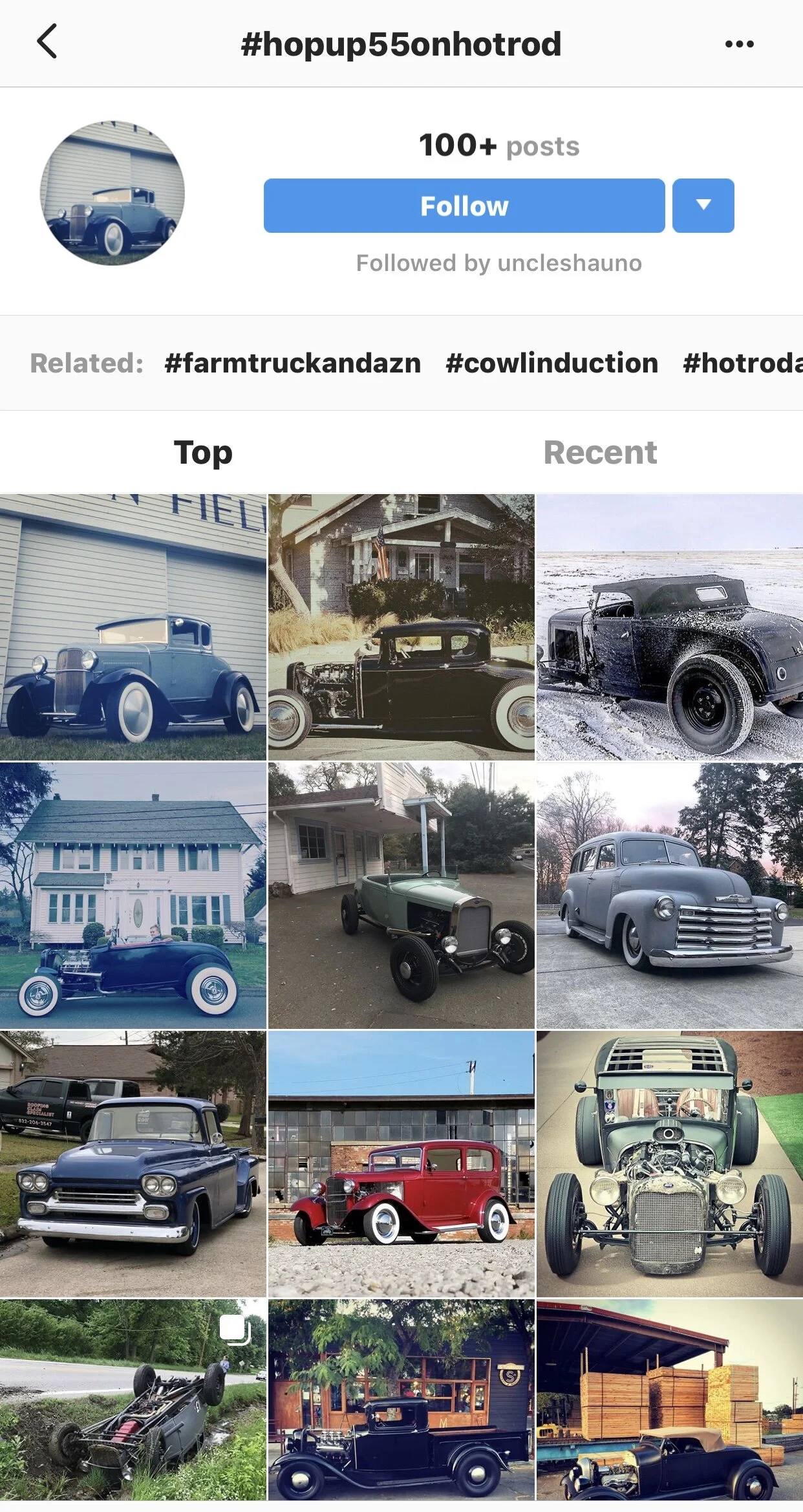803x1512 pixels.
Task: Tap the multi-photo icon on the overturned car post
Action: (235, 1330)
